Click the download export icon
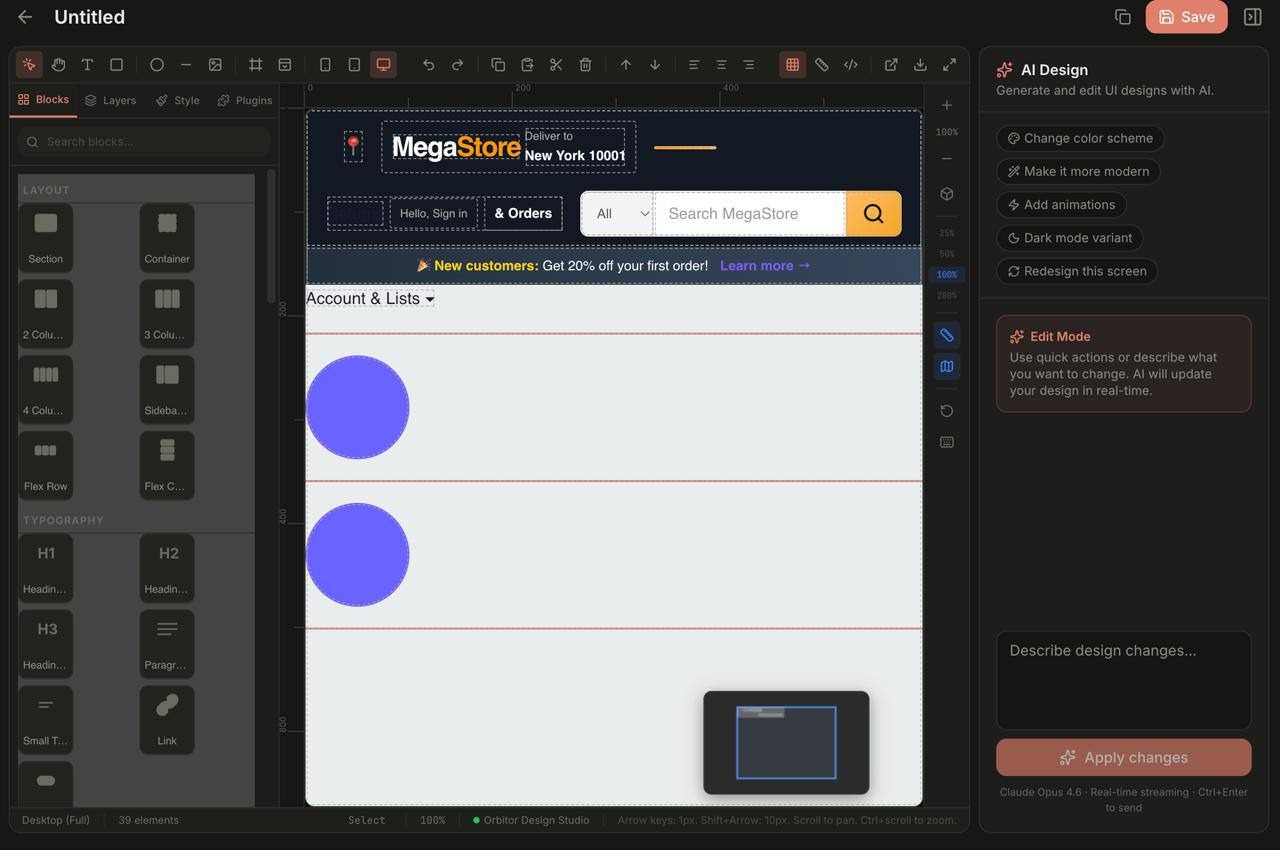 coord(920,65)
